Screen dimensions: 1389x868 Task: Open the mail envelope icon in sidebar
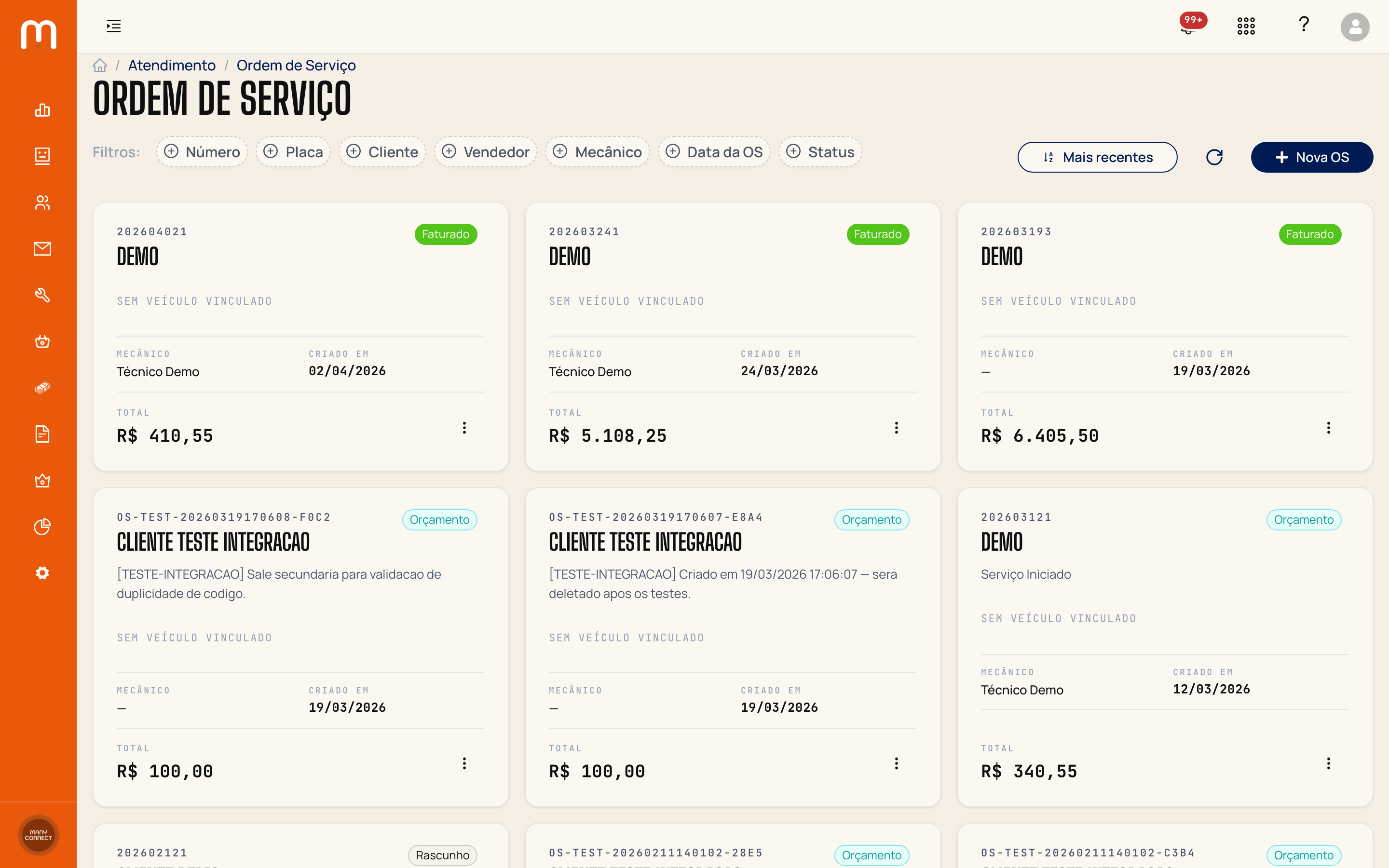(42, 248)
